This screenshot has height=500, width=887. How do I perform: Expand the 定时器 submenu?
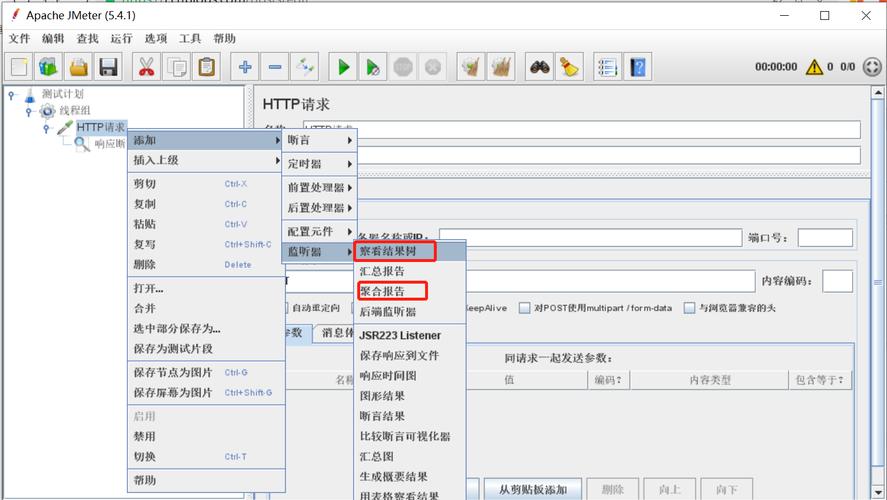(x=320, y=164)
